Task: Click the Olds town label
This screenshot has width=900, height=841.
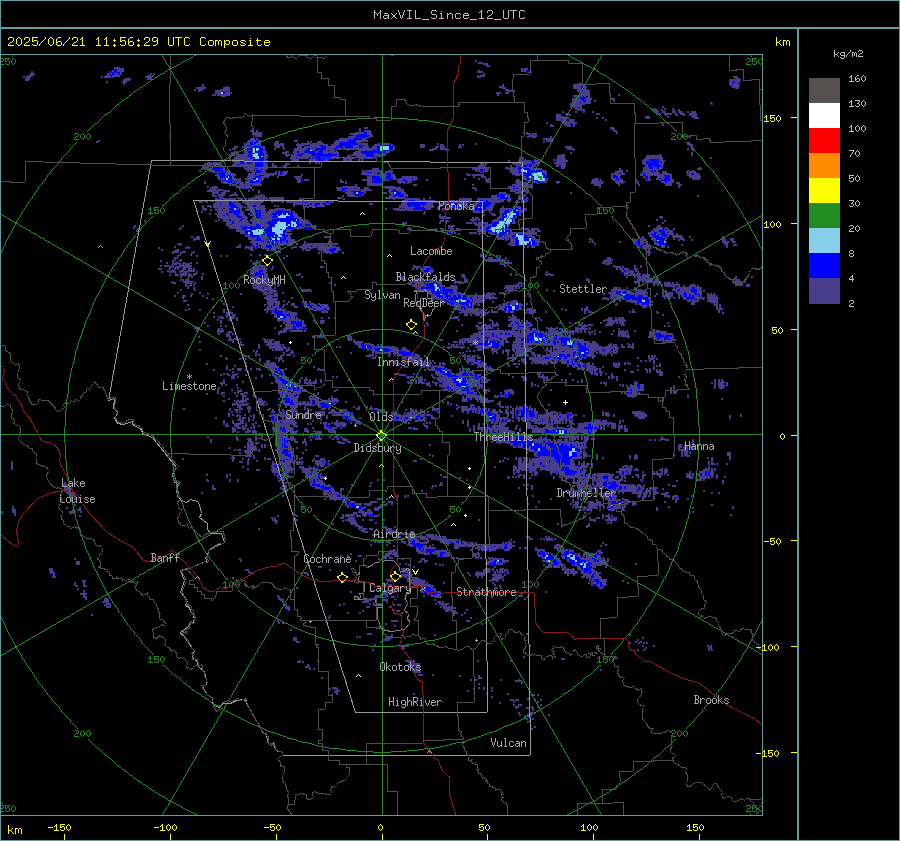Action: tap(381, 417)
